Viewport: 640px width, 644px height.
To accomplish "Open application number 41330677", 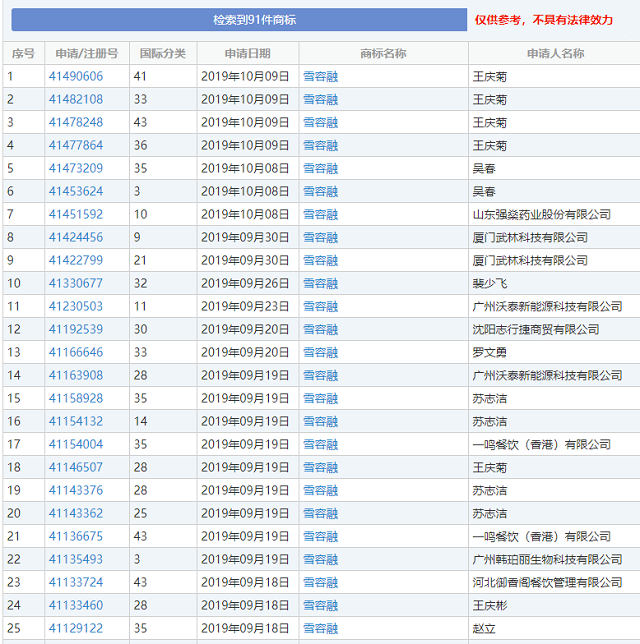I will (76, 283).
